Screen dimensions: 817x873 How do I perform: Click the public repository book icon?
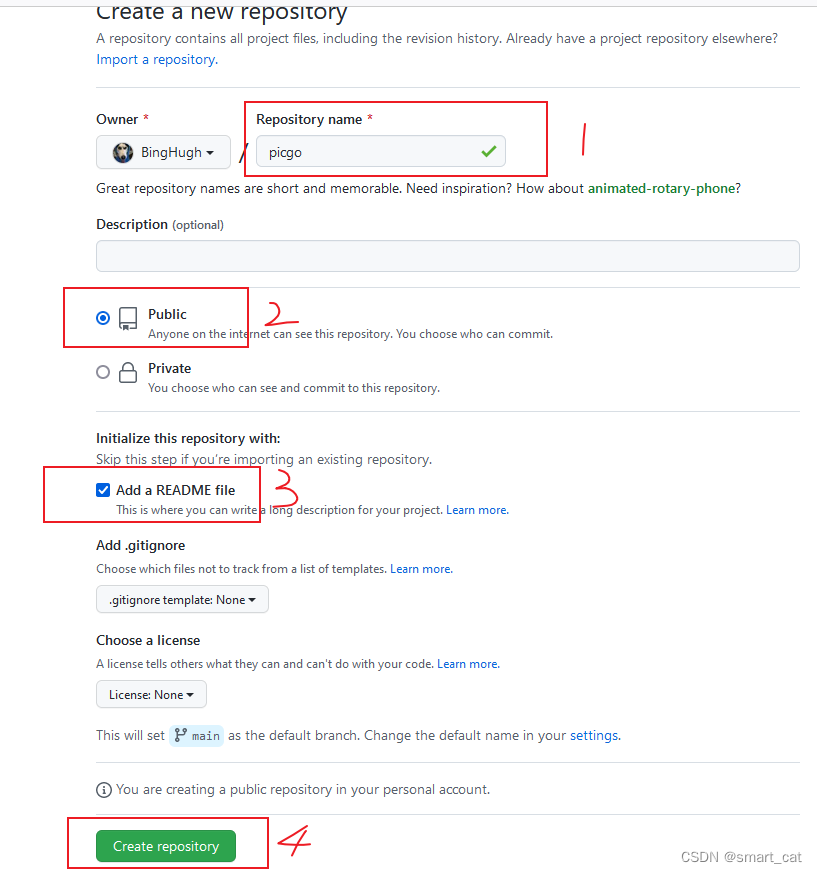(x=128, y=319)
